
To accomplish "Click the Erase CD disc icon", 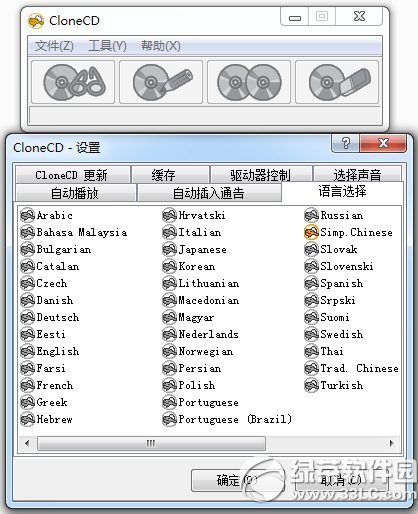I will coord(337,82).
